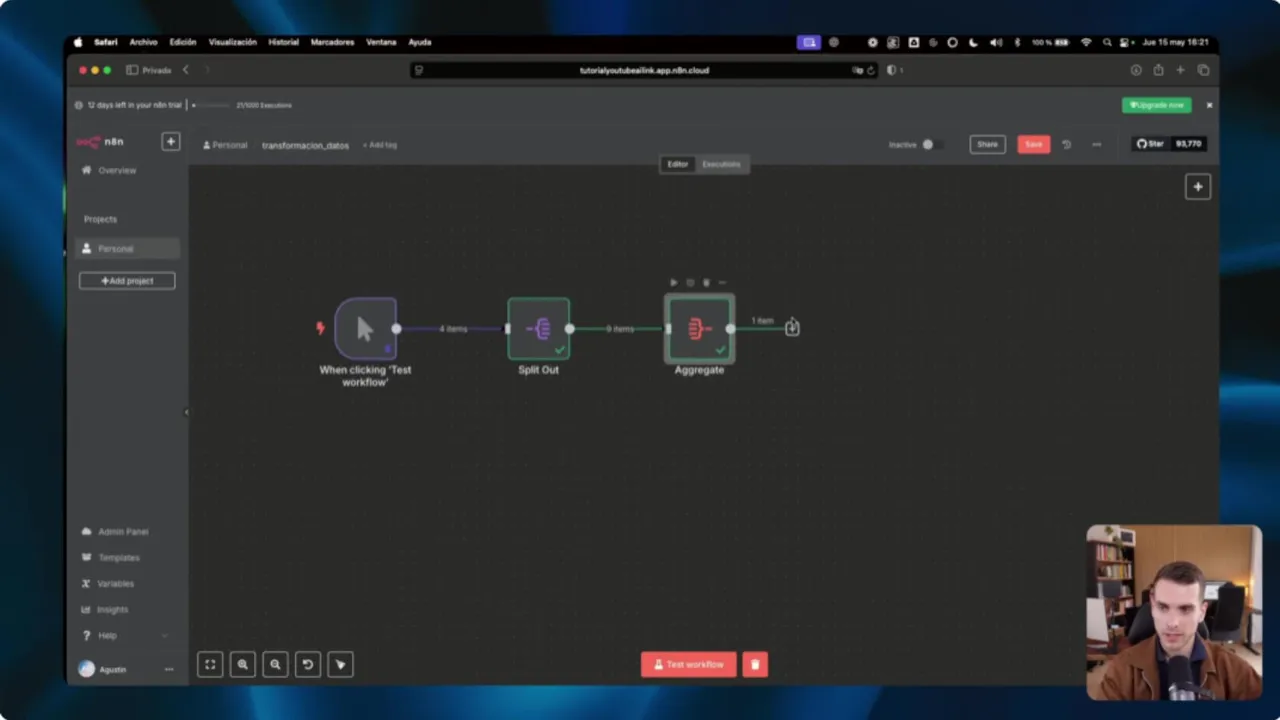
Task: Reload the page in Safari
Action: click(870, 70)
